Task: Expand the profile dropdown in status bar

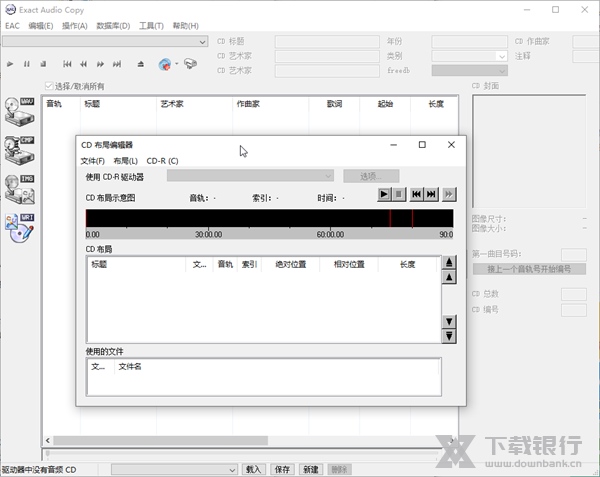Action: [232, 469]
